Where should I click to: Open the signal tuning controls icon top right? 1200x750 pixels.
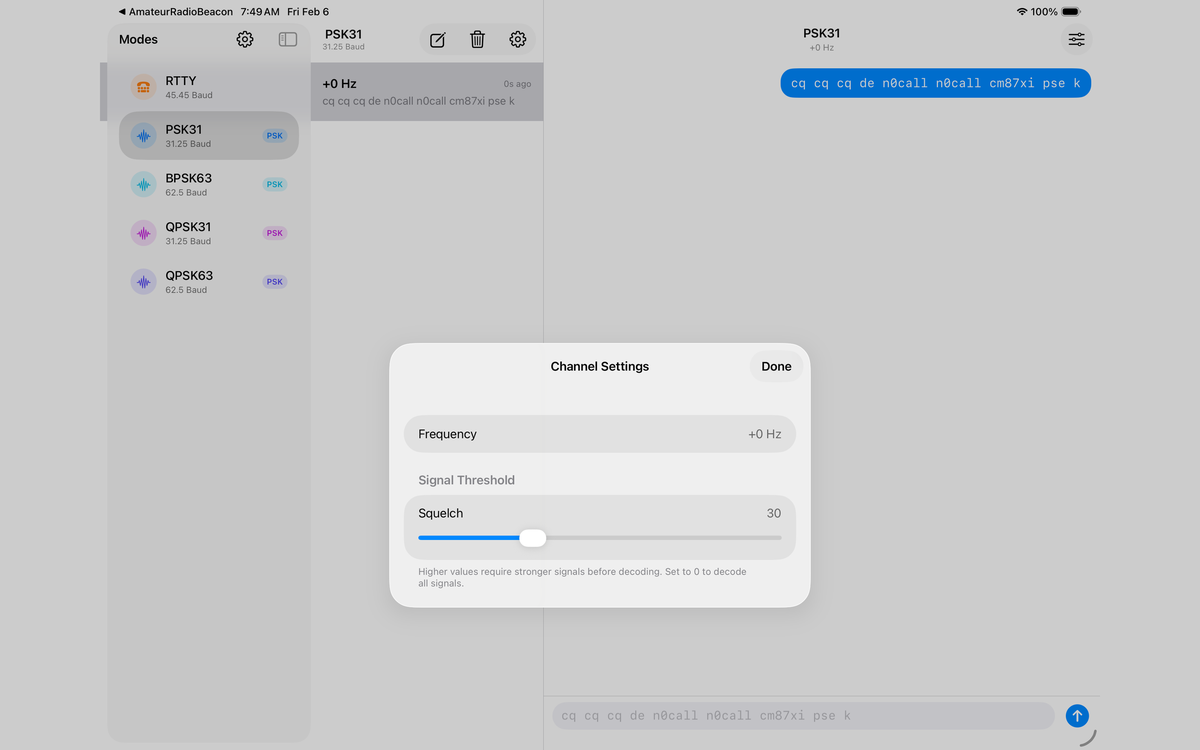[x=1075, y=39]
